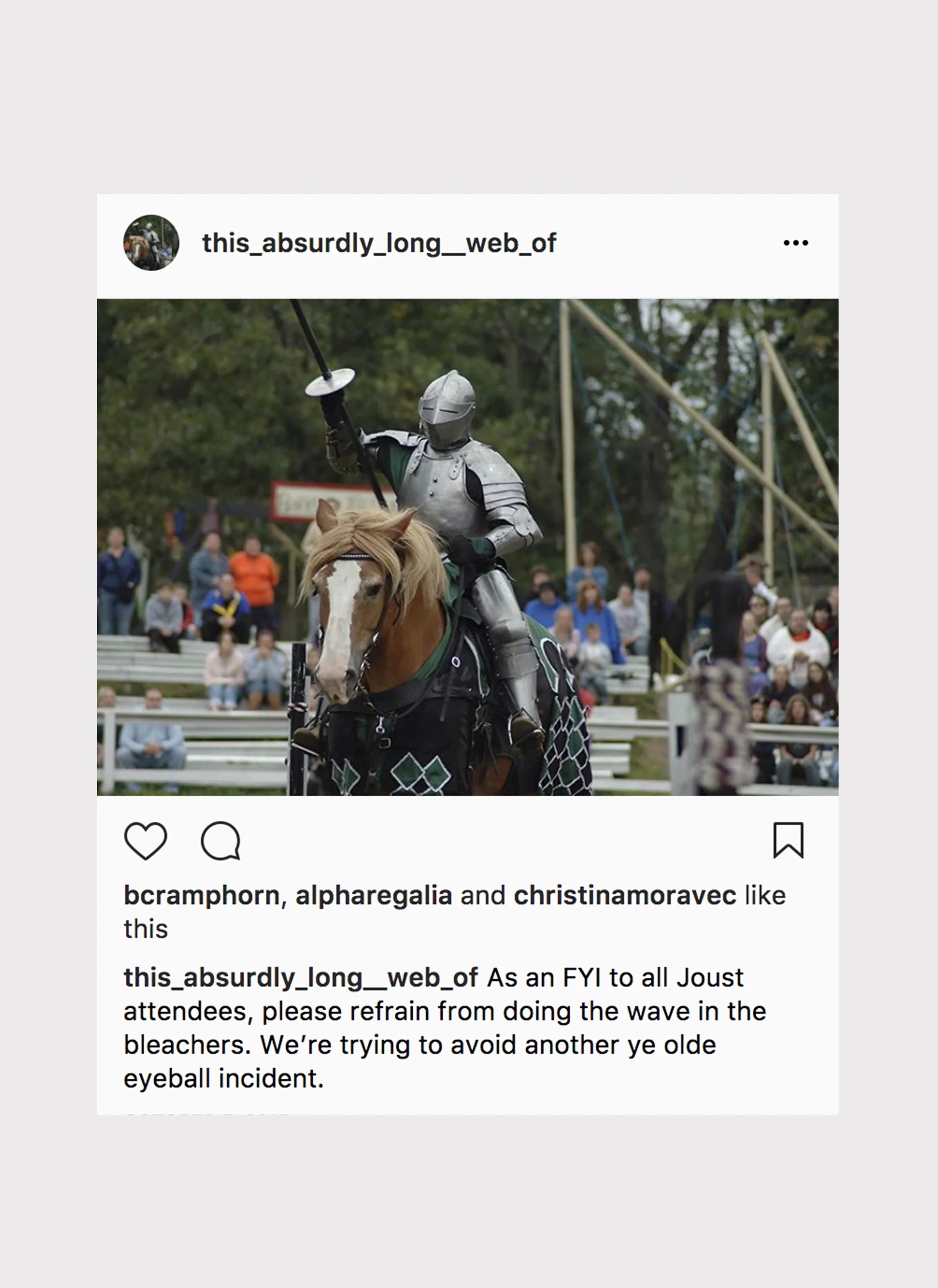Open comments via the speech bubble icon

click(x=221, y=840)
